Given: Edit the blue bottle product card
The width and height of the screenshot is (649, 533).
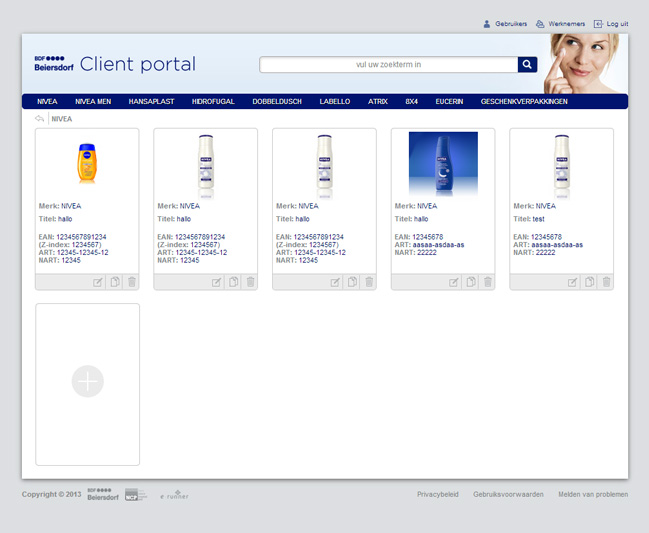Looking at the screenshot, I should tap(453, 282).
